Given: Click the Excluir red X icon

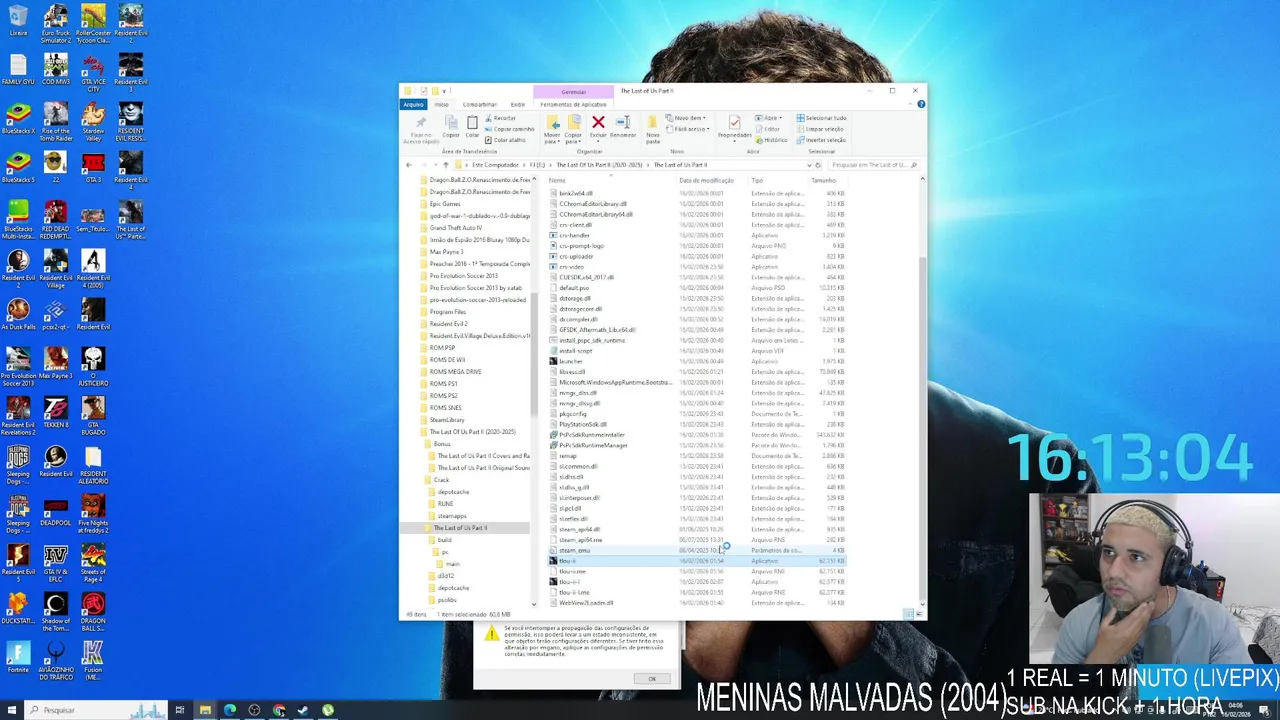Looking at the screenshot, I should (x=598, y=123).
